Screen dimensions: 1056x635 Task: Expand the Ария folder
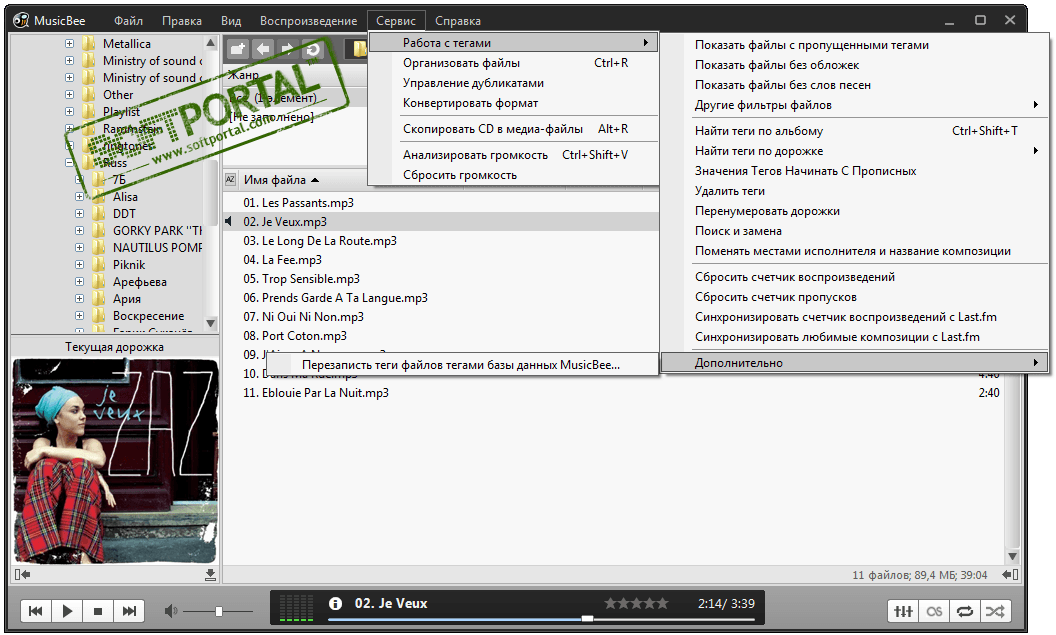[x=79, y=298]
